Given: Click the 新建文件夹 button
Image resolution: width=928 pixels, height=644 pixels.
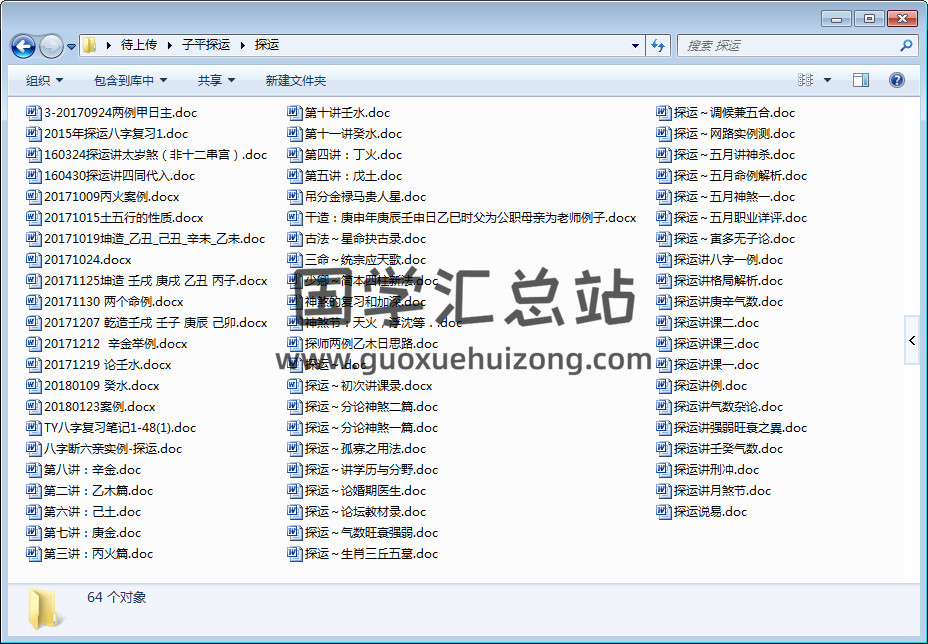Looking at the screenshot, I should pos(295,80).
